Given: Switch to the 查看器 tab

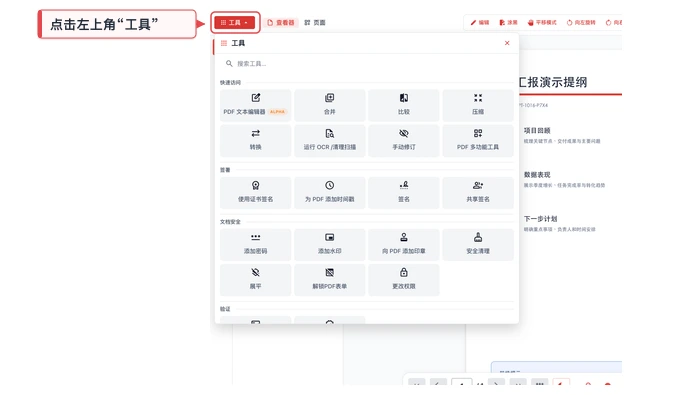Looking at the screenshot, I should pyautogui.click(x=280, y=22).
